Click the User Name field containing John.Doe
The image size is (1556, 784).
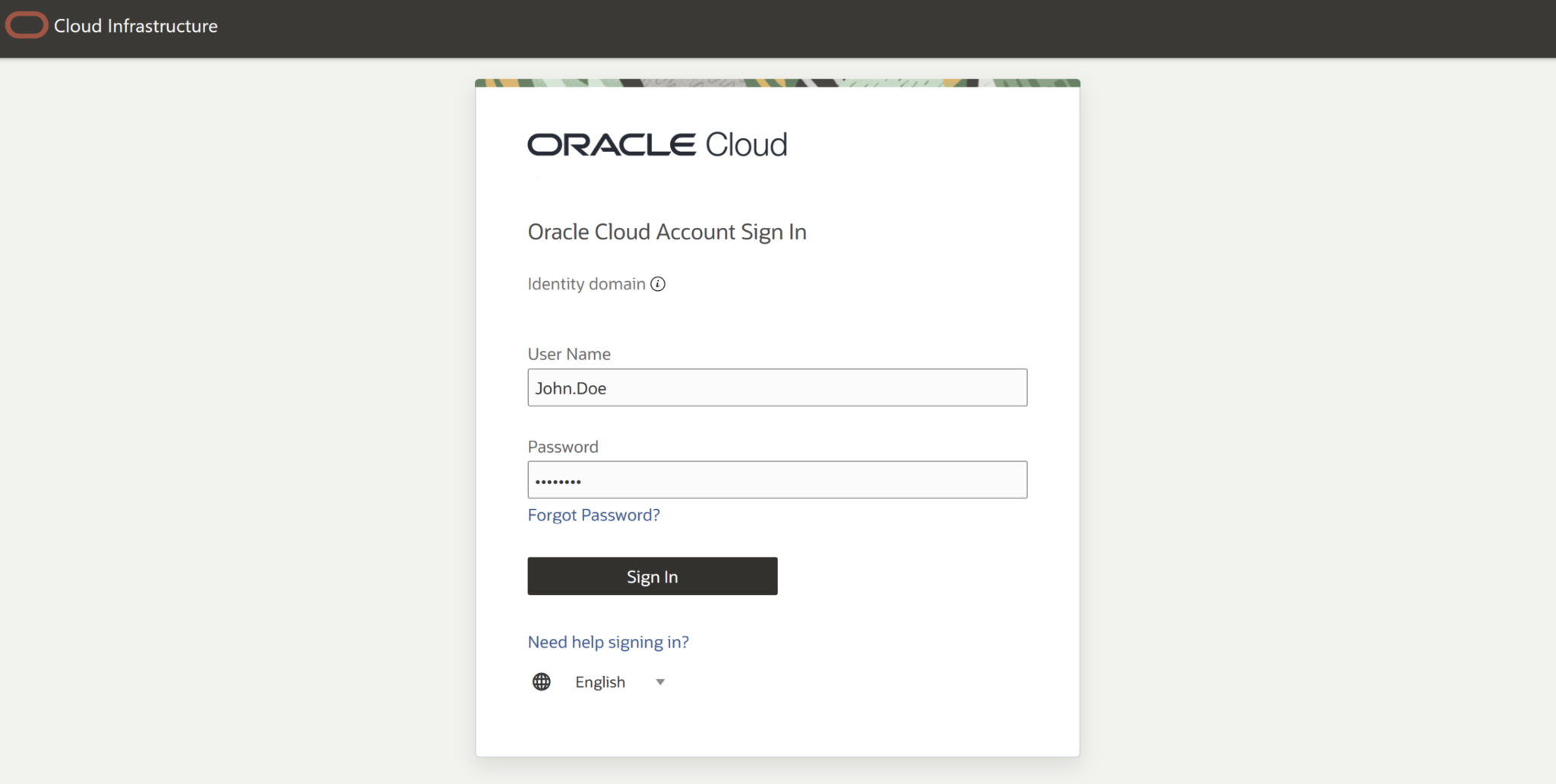pos(776,387)
